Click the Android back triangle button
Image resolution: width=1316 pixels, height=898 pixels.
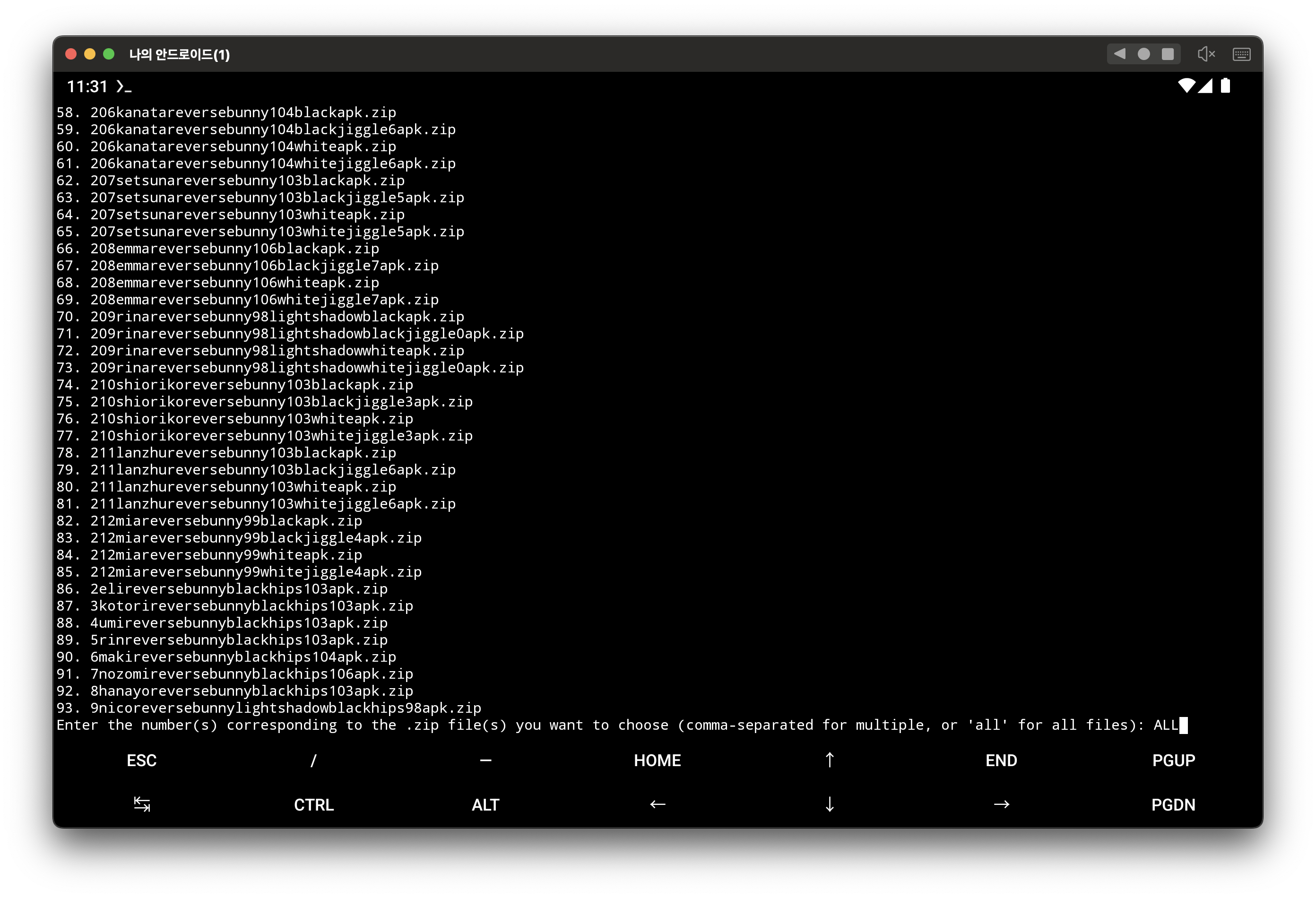coord(1119,54)
